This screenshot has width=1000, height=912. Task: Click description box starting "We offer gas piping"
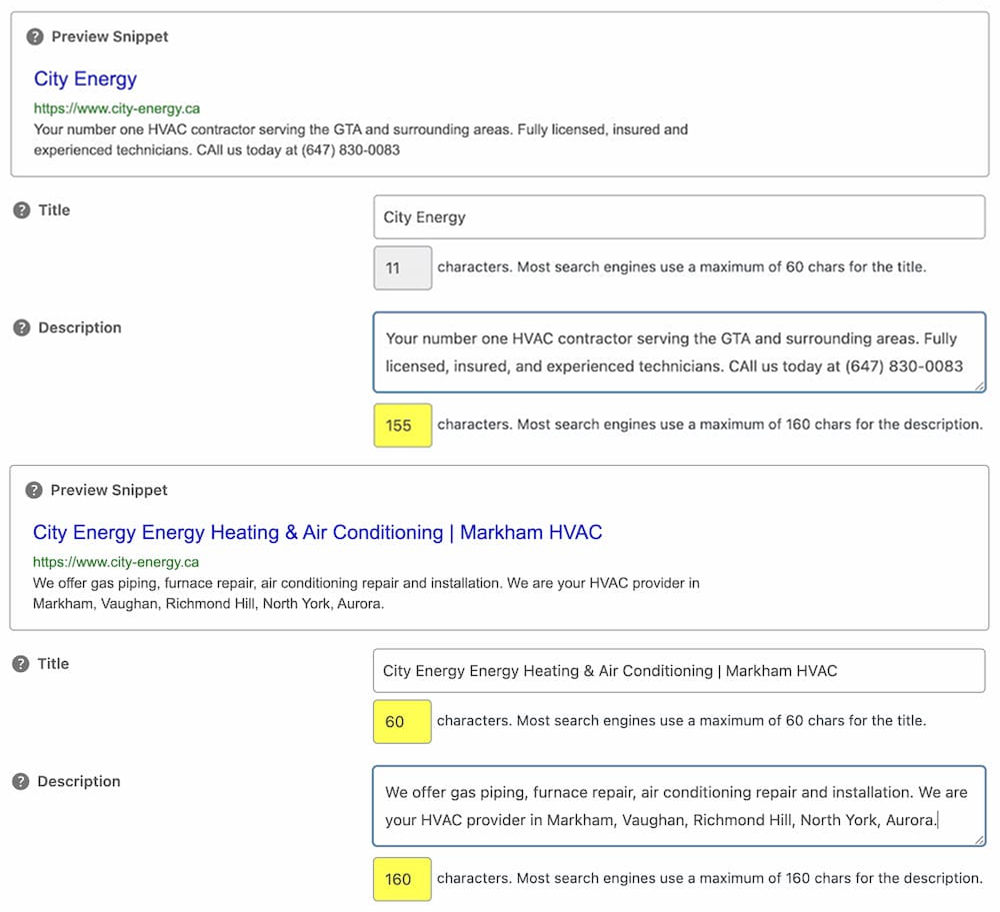tap(678, 806)
